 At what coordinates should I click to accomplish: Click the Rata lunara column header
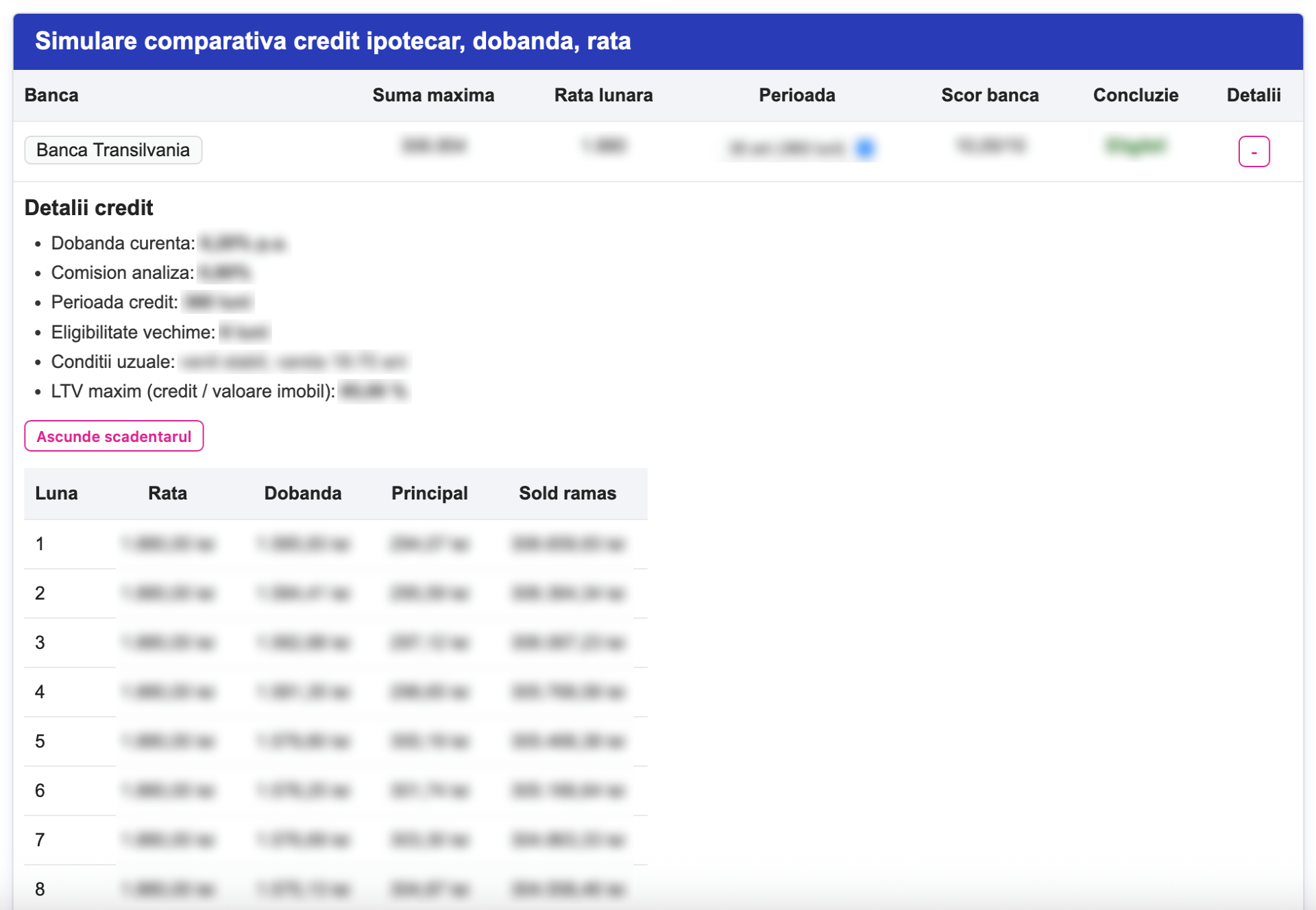(x=602, y=95)
